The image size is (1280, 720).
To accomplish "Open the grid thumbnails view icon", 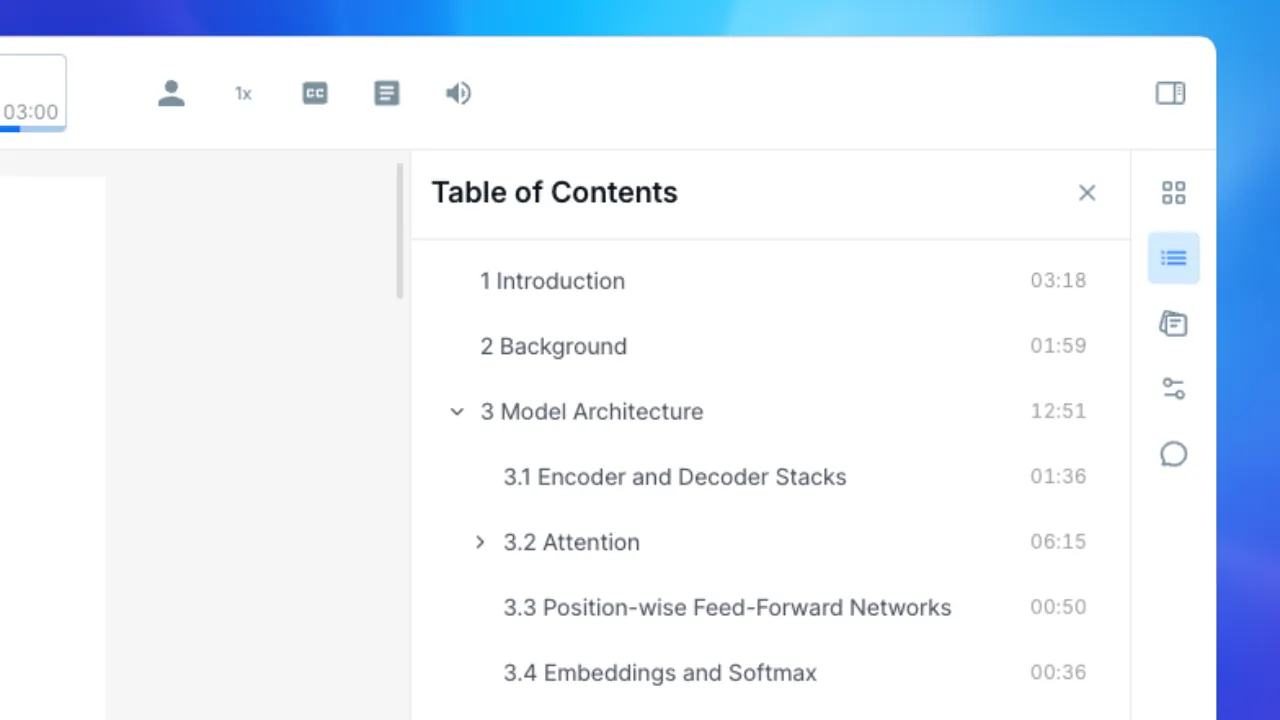I will [x=1174, y=193].
